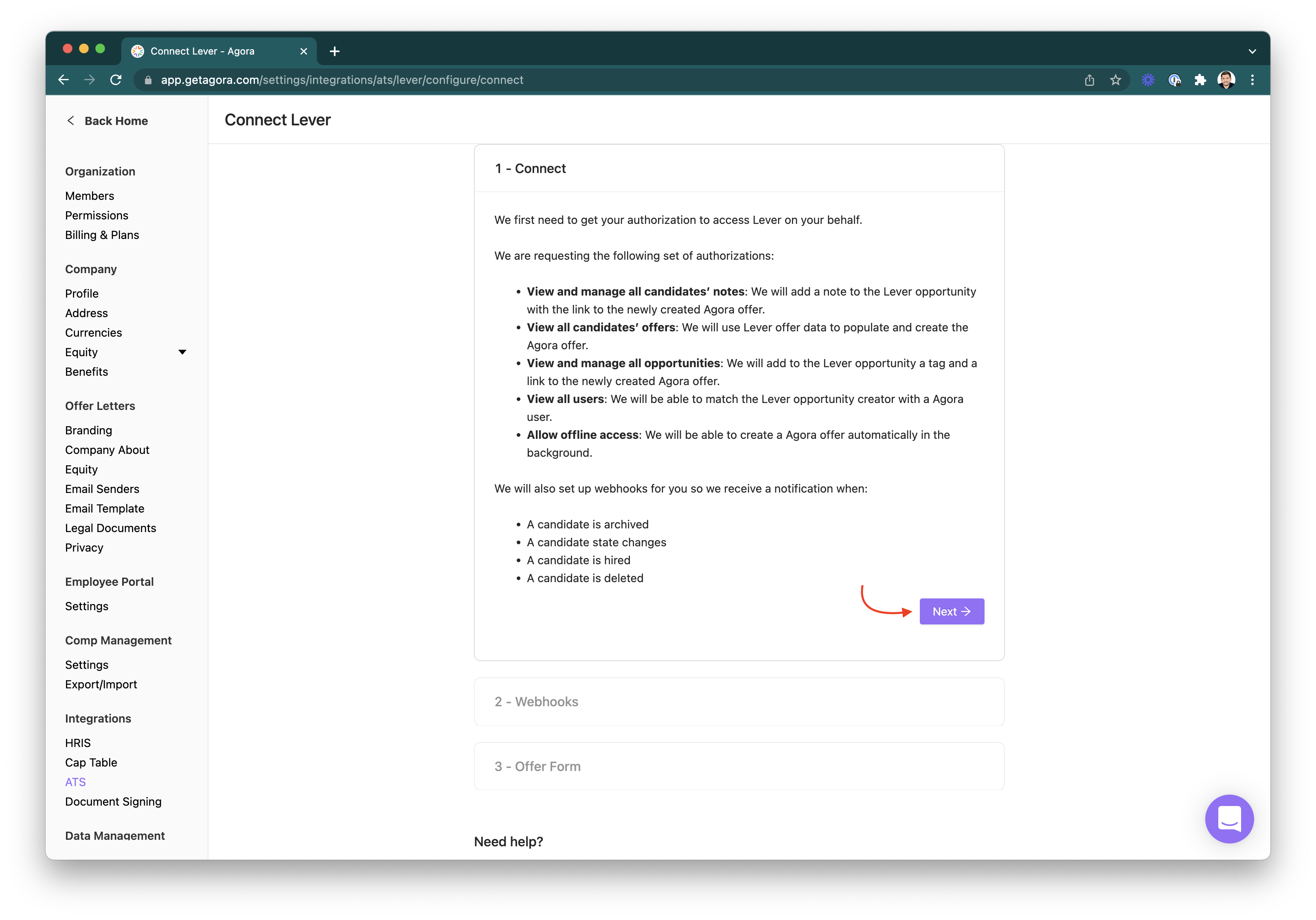Open the Benefits settings
This screenshot has height=920, width=1316.
coord(87,371)
